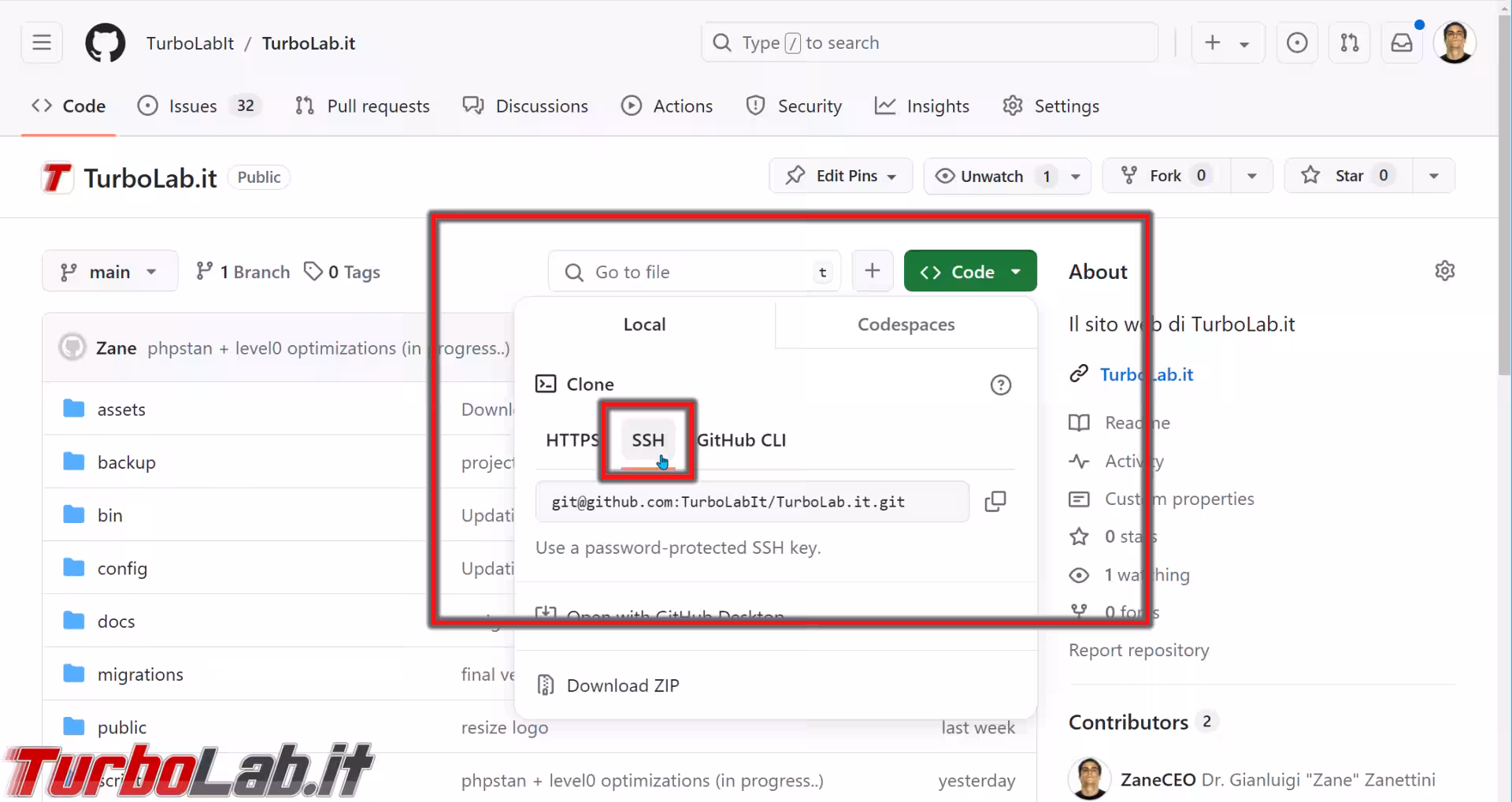Fork the TurboLab.it repository
Image resolution: width=1512 pixels, height=802 pixels.
coord(1166,176)
